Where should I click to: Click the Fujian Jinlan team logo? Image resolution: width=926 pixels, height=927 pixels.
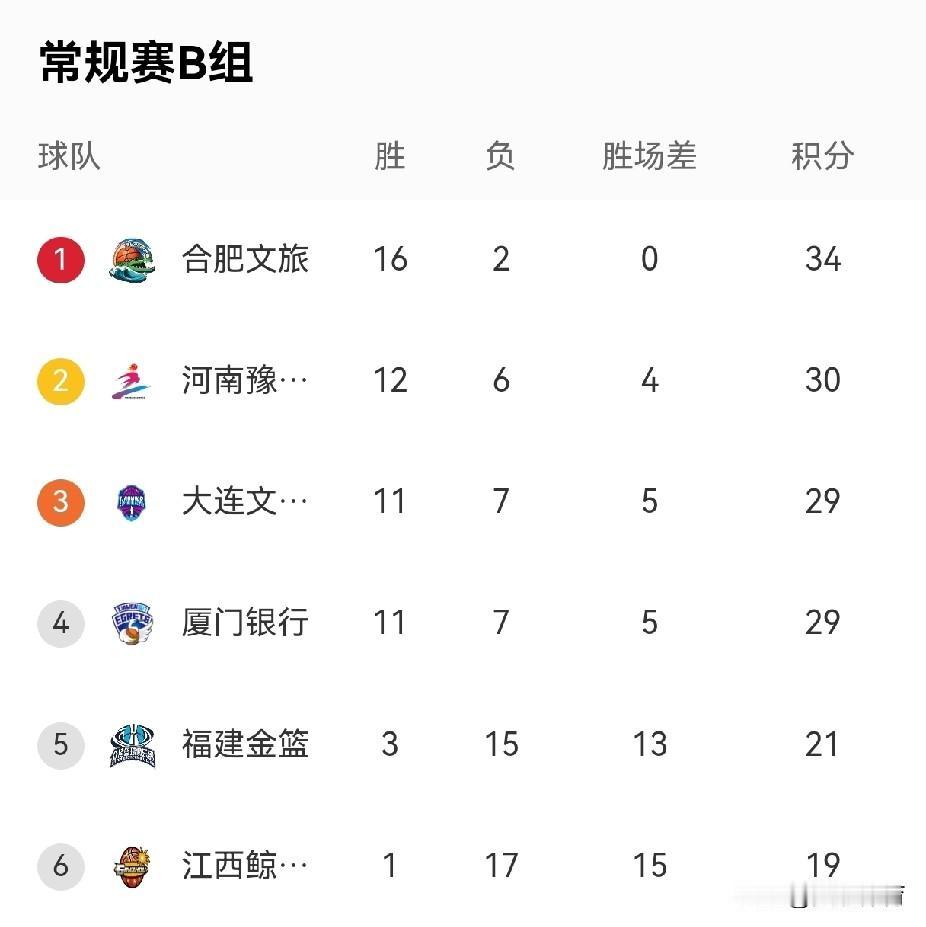(133, 745)
